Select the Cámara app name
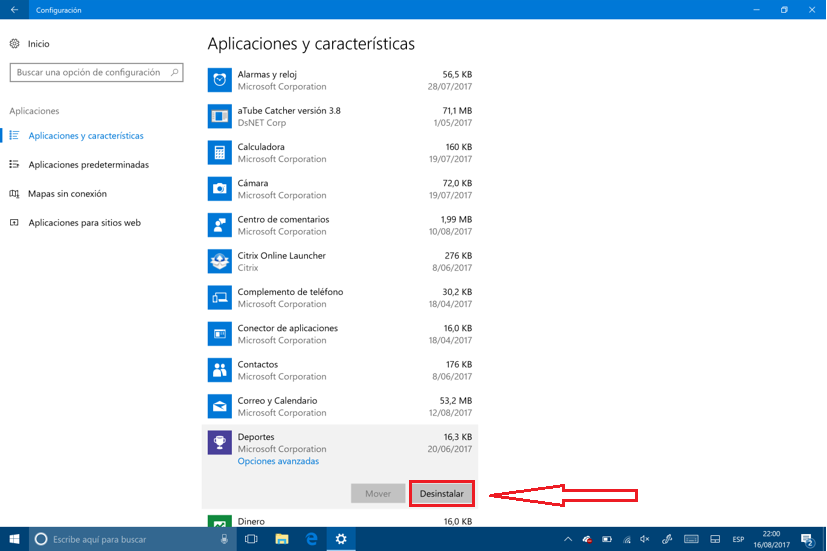 click(253, 183)
